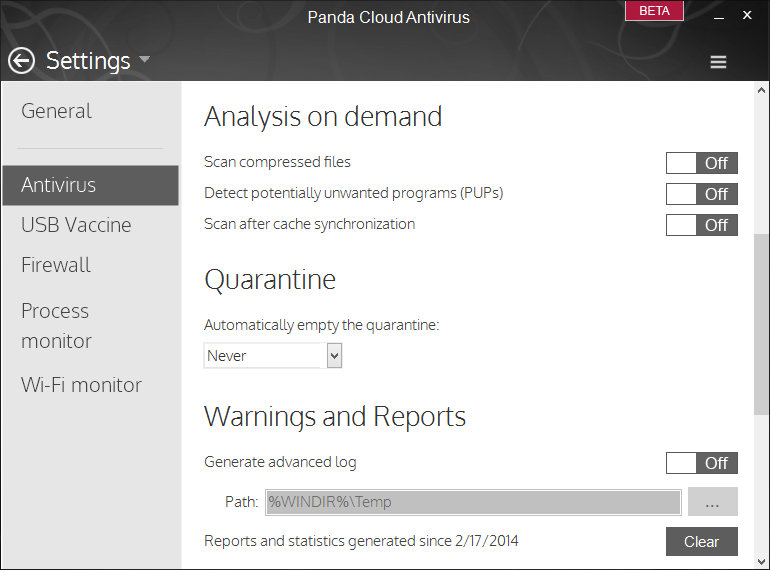This screenshot has width=770, height=570.
Task: Turn on Scan after cache synchronization
Action: [x=701, y=225]
